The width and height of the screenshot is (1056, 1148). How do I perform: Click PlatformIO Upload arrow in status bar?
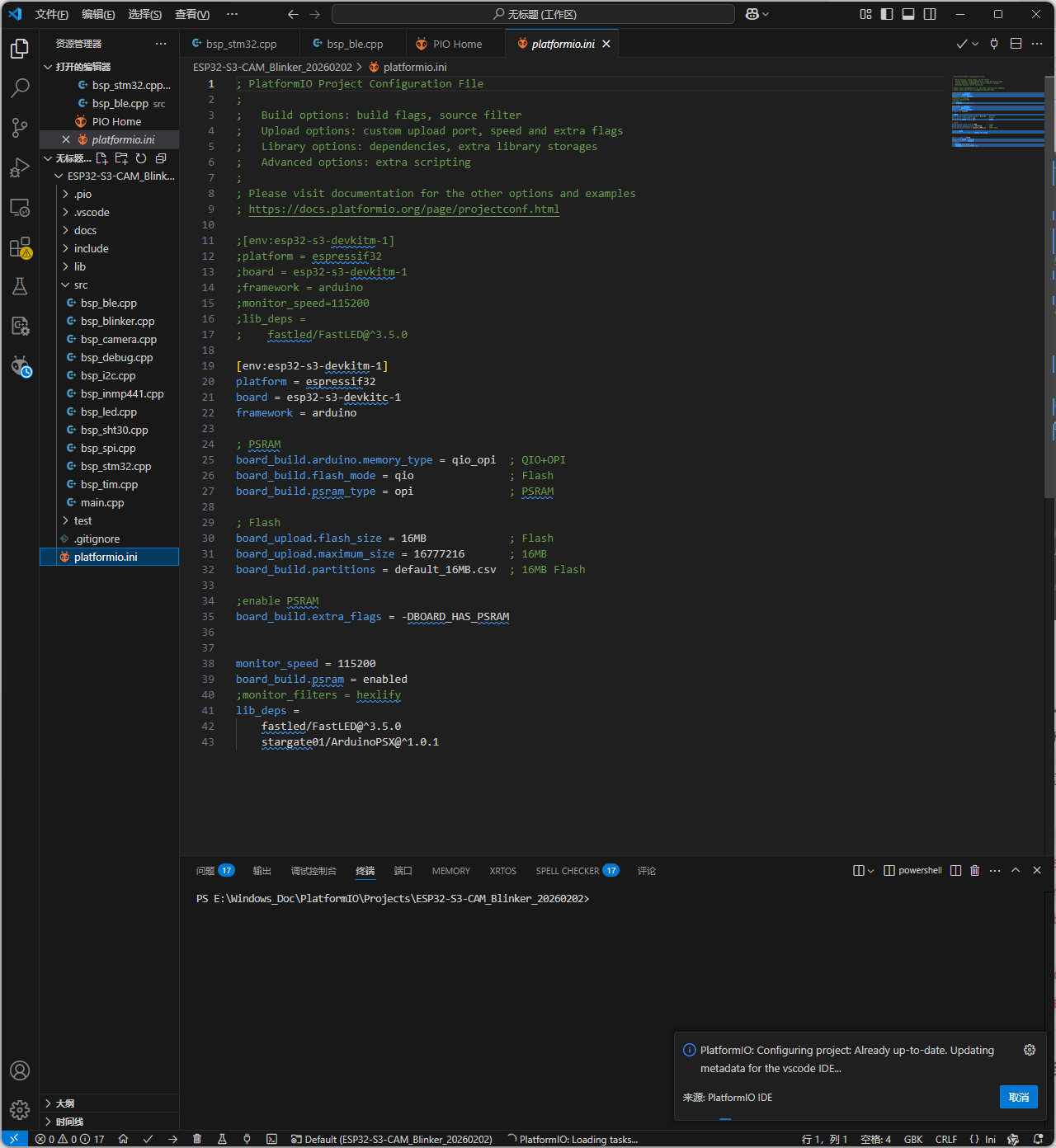click(x=172, y=1139)
